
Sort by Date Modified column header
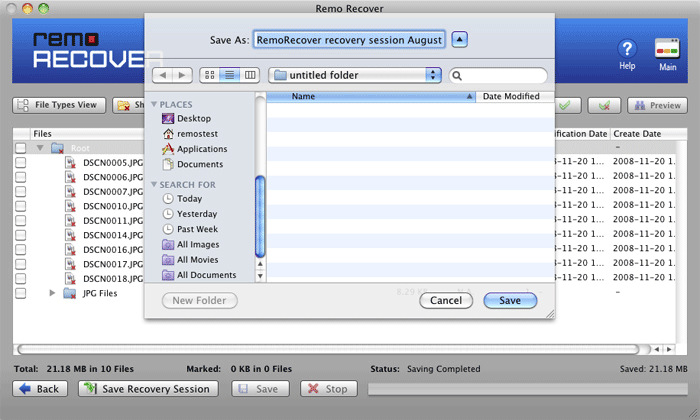[x=510, y=97]
